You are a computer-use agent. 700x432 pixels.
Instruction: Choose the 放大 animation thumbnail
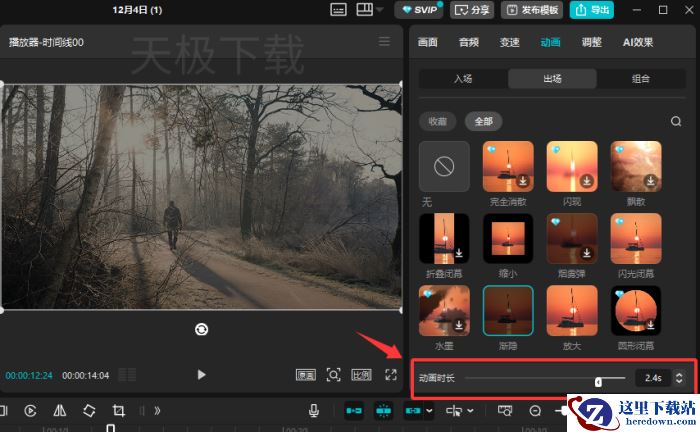[572, 311]
